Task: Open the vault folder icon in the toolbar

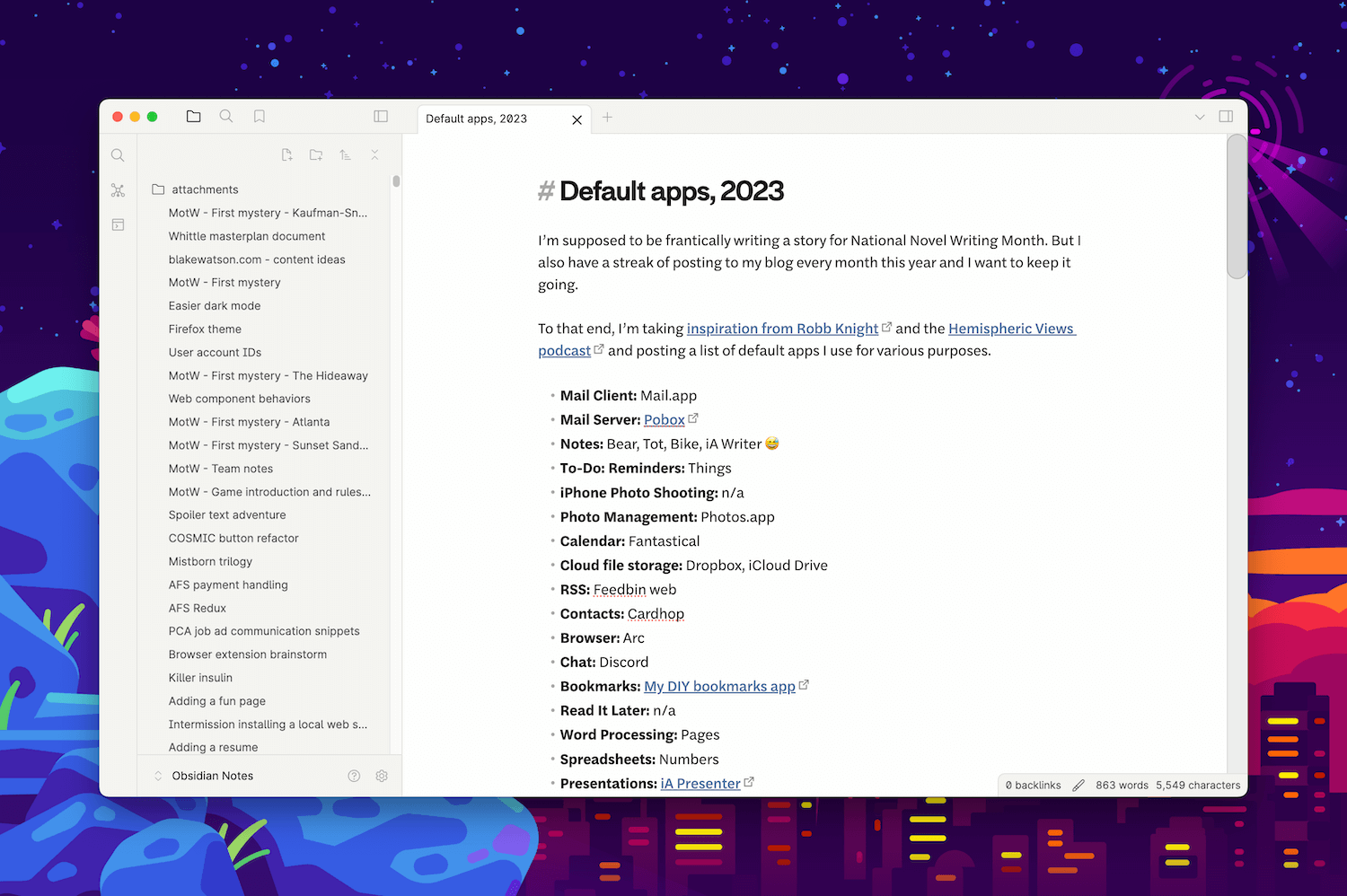Action: coord(193,116)
